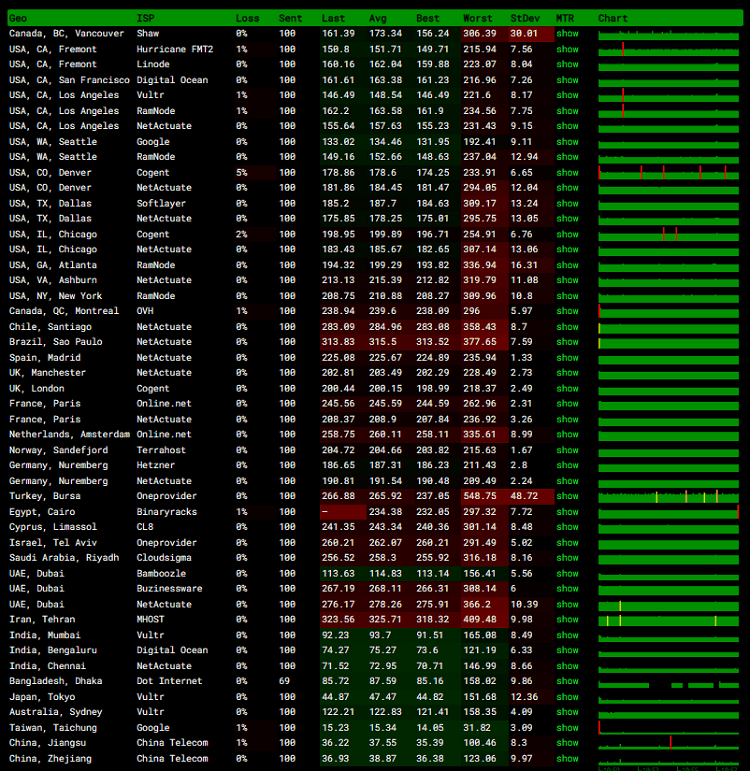The image size is (750, 771).
Task: Click the Worst column header
Action: coord(478,19)
